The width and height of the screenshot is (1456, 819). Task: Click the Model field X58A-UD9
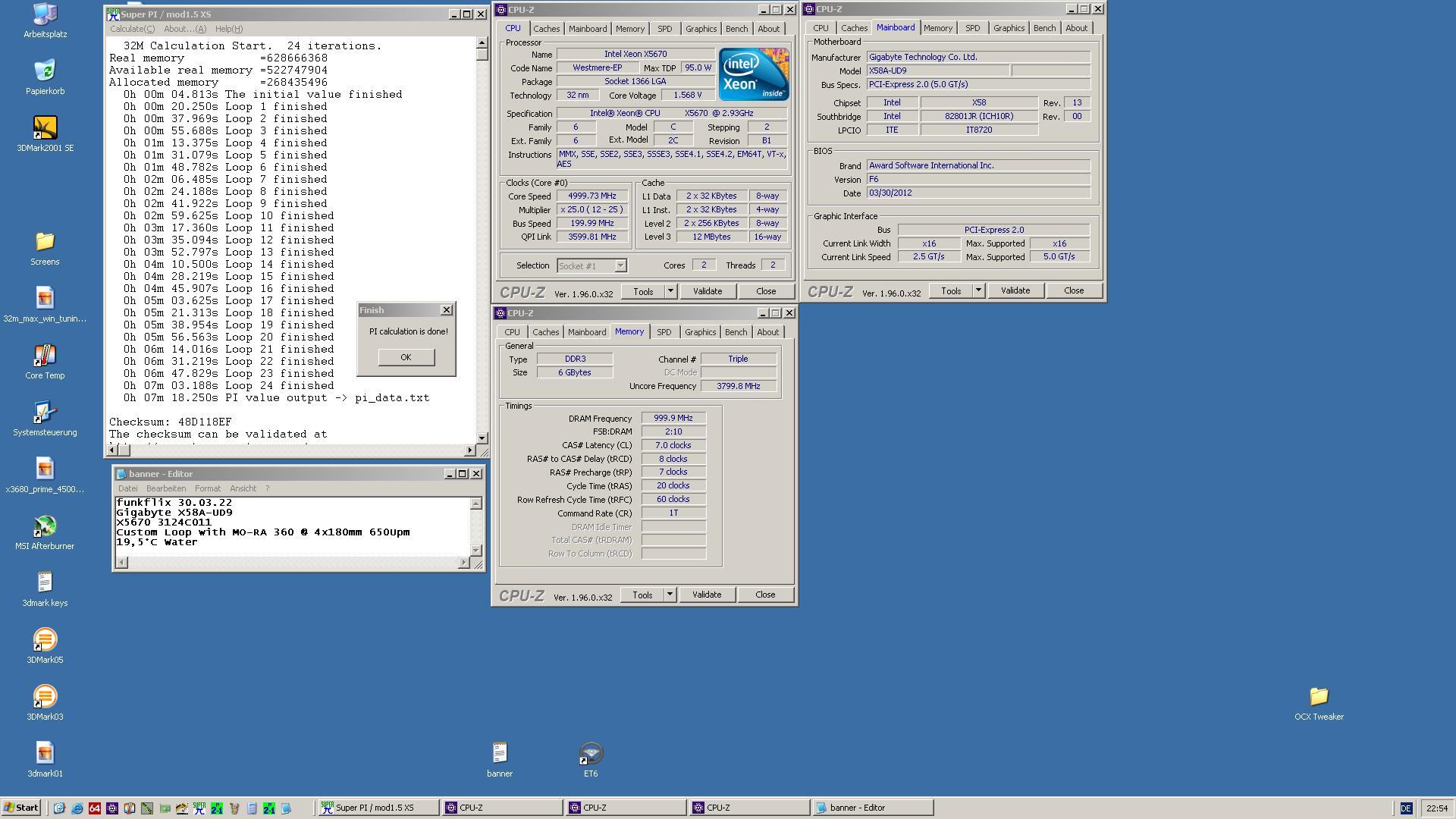(938, 71)
